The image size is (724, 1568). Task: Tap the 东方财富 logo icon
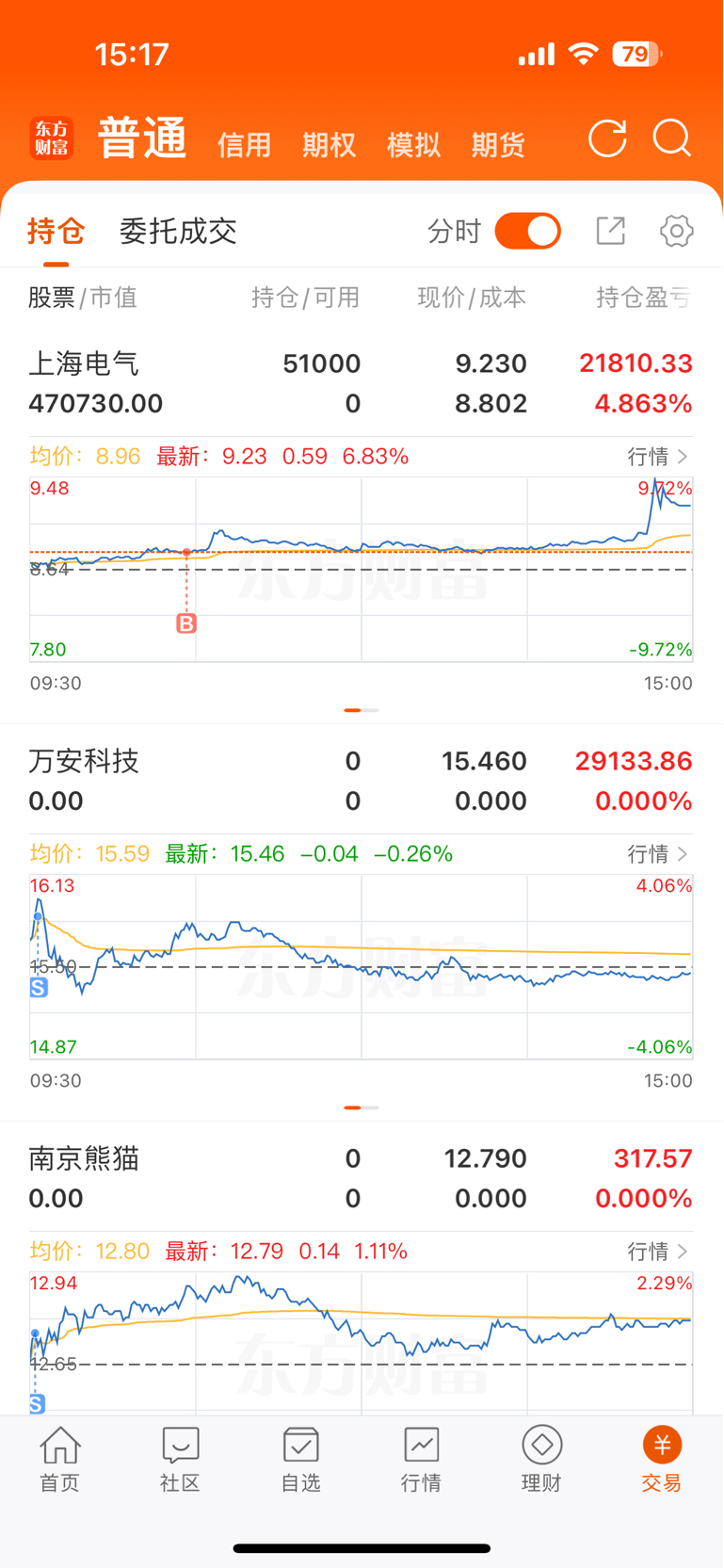coord(52,138)
